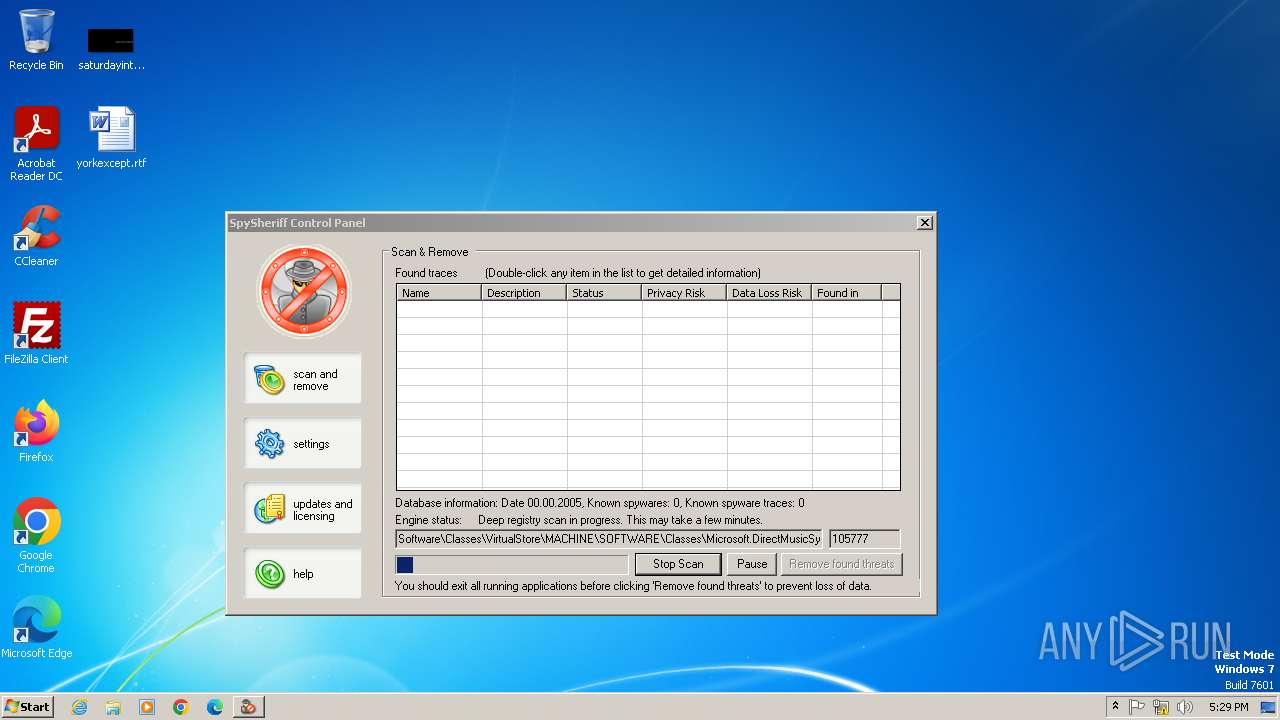The image size is (1280, 720).
Task: Open the settings gear section
Action: (302, 444)
